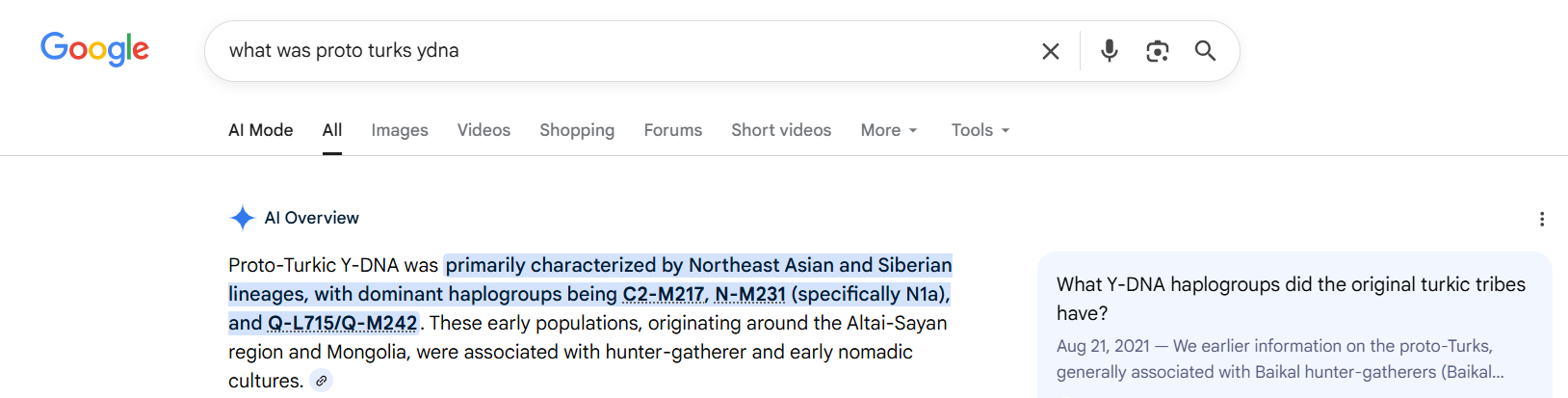Screen dimensions: 1568x398
Task: Click the N-M231 underlined term
Action: click(x=749, y=294)
